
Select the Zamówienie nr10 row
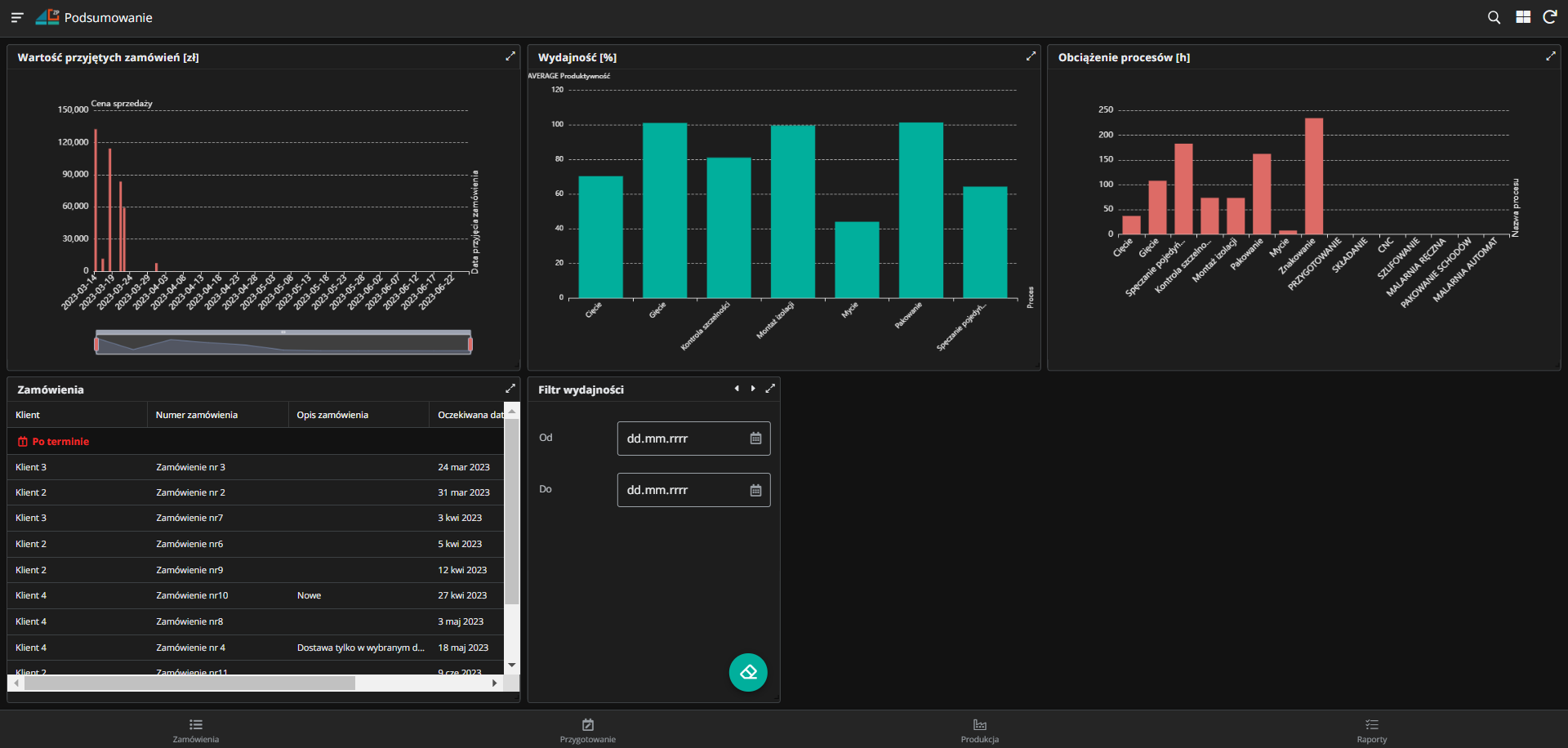click(x=192, y=595)
